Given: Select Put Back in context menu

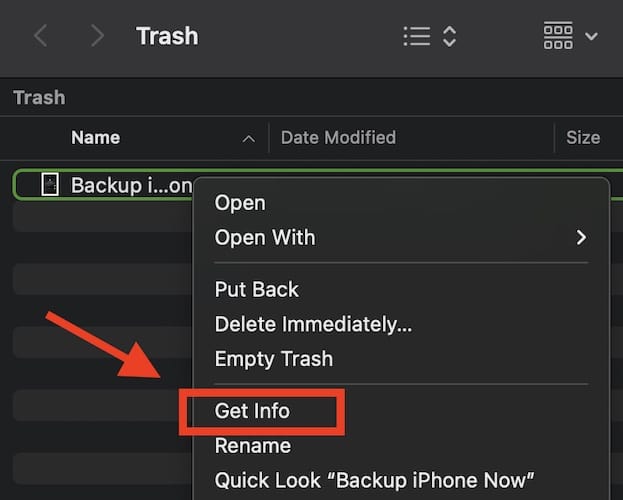Looking at the screenshot, I should coord(257,290).
